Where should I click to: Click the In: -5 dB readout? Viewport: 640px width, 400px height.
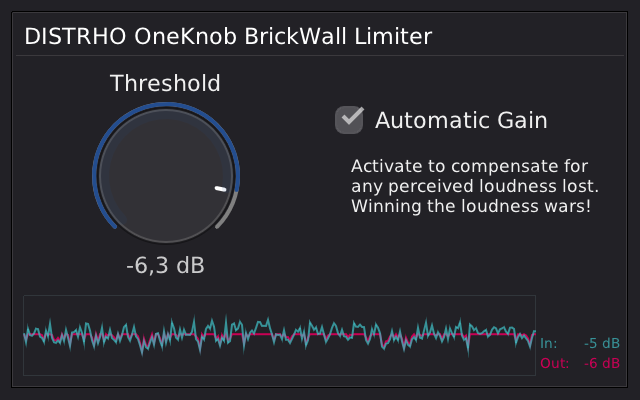[x=580, y=343]
